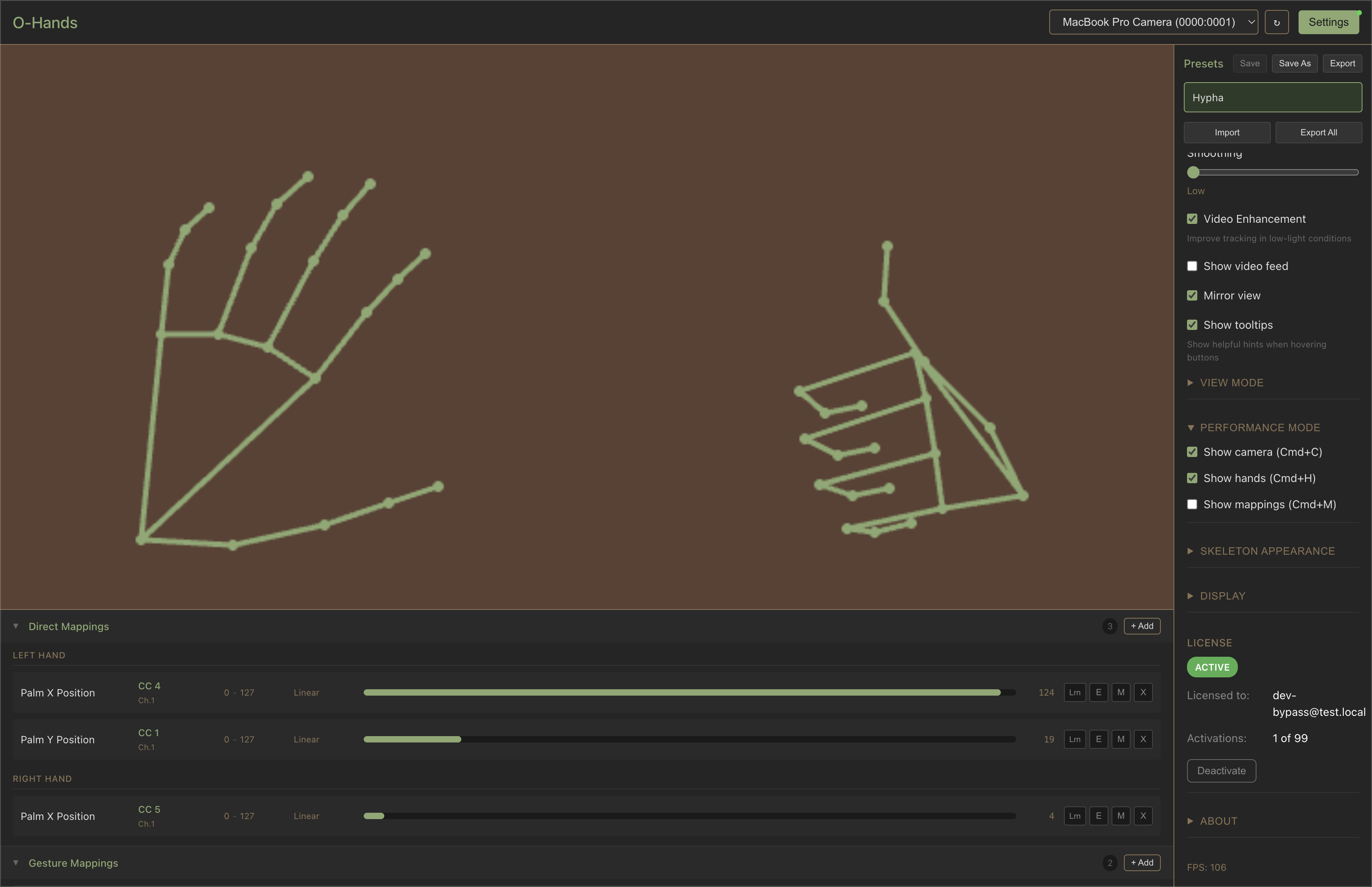
Task: Expand the VIEW MODE section
Action: point(1231,383)
